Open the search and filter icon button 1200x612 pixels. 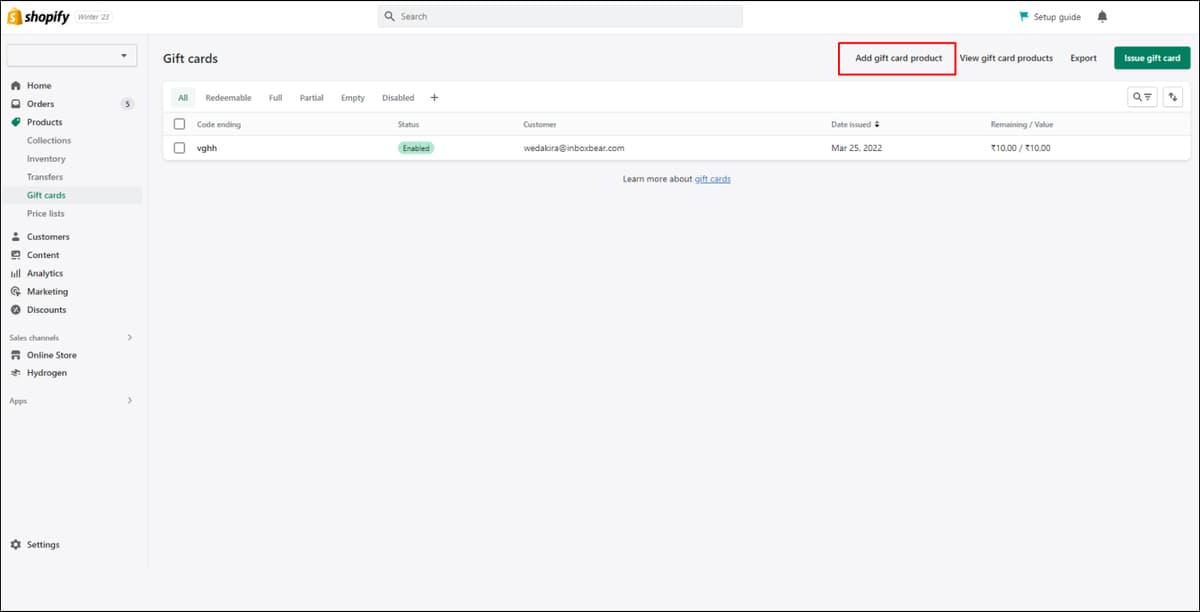pos(1142,97)
